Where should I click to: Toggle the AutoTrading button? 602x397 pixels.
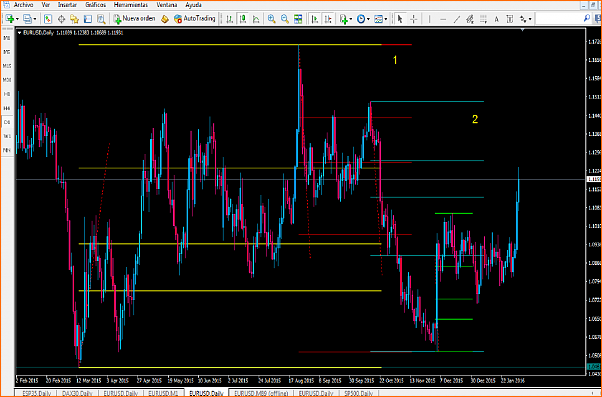pos(195,19)
